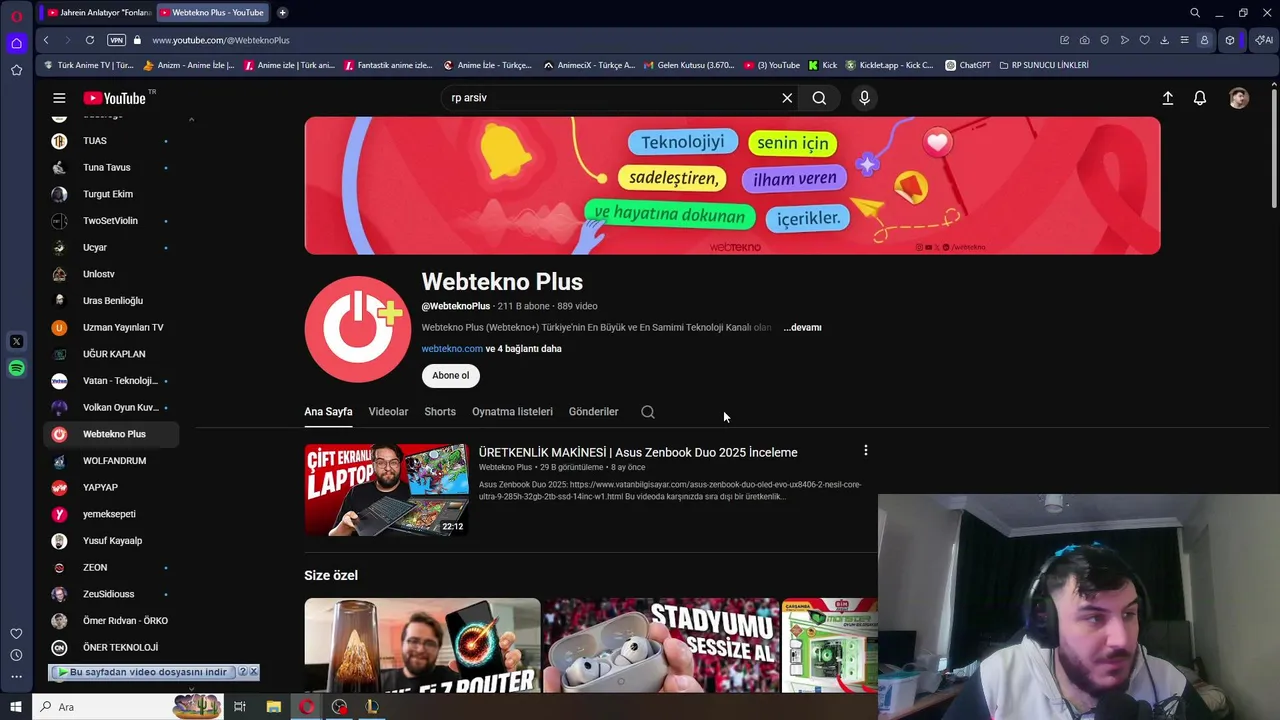Switch to the Oynatma listeleri tab
The height and width of the screenshot is (720, 1280).
click(512, 412)
